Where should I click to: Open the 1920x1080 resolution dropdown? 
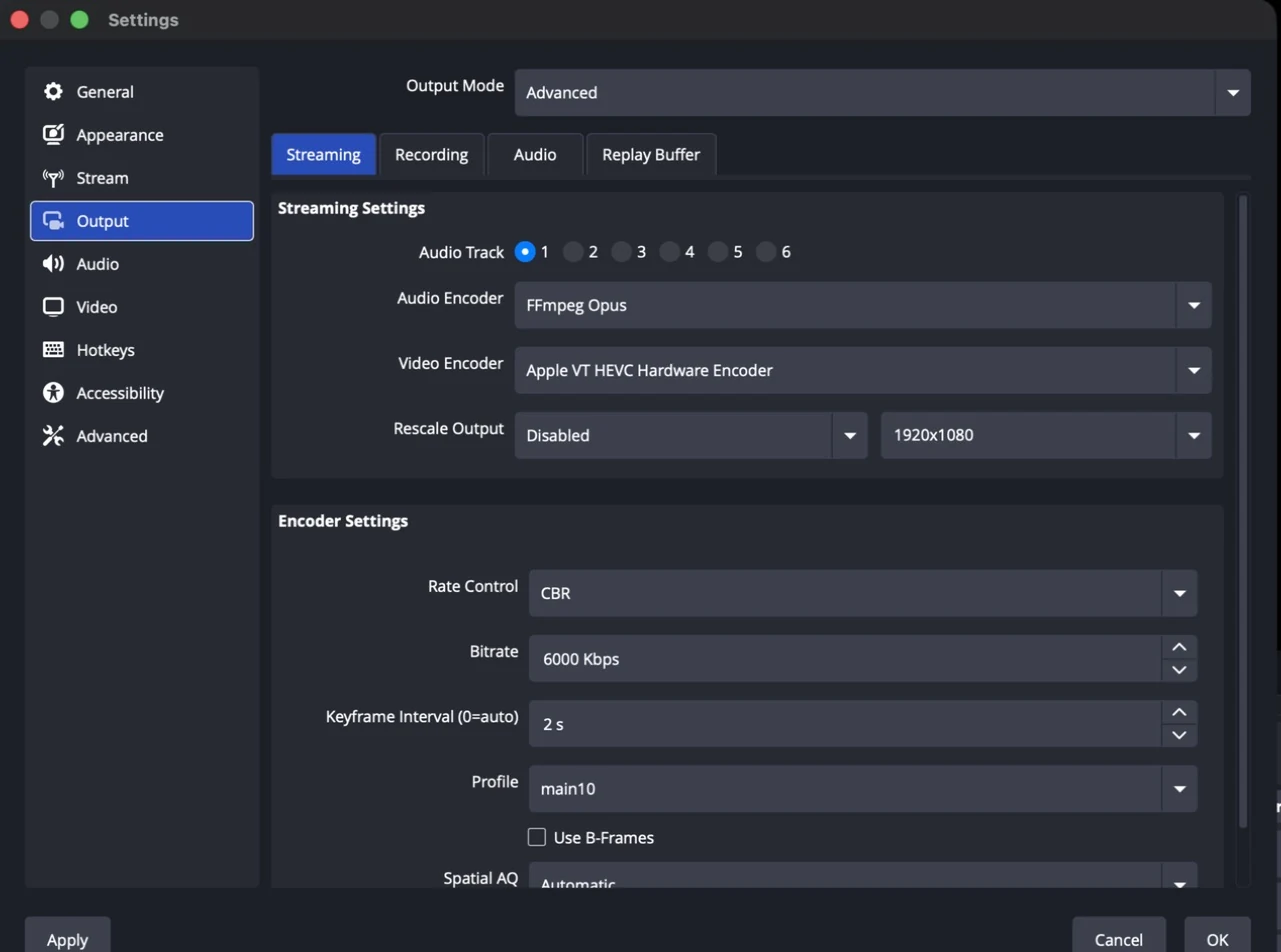[x=1046, y=435]
